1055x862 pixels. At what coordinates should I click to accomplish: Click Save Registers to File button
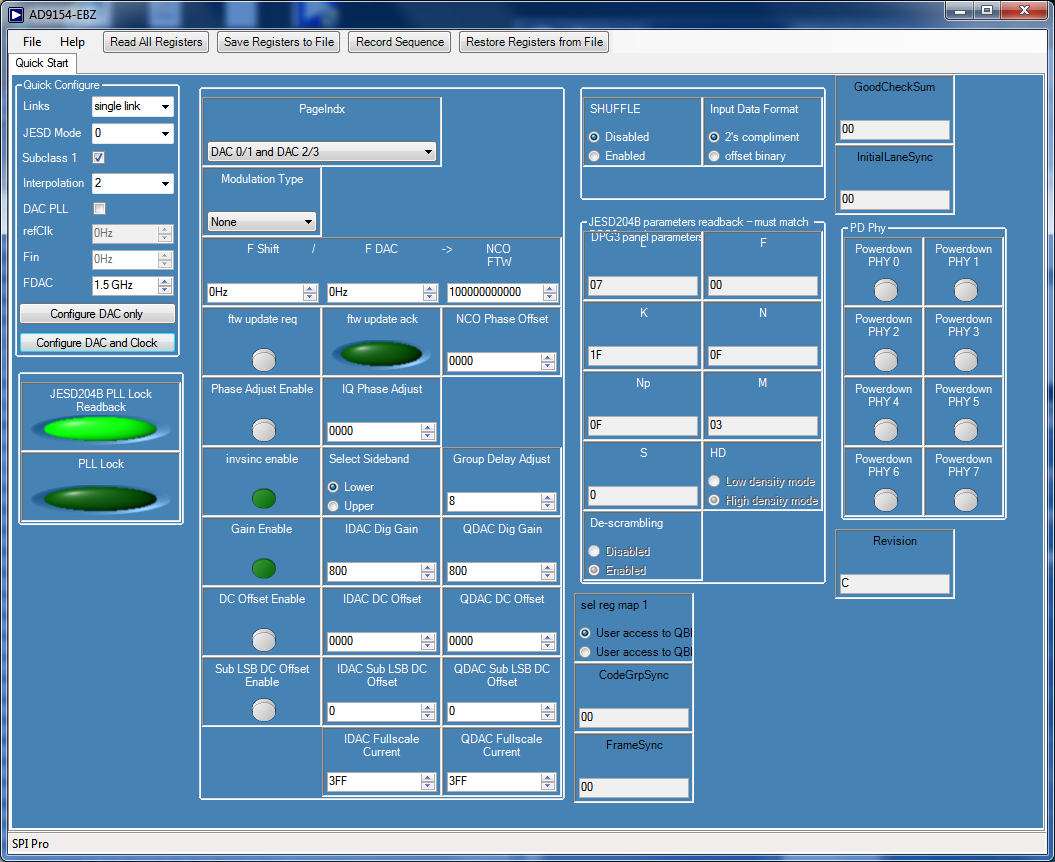pyautogui.click(x=279, y=42)
